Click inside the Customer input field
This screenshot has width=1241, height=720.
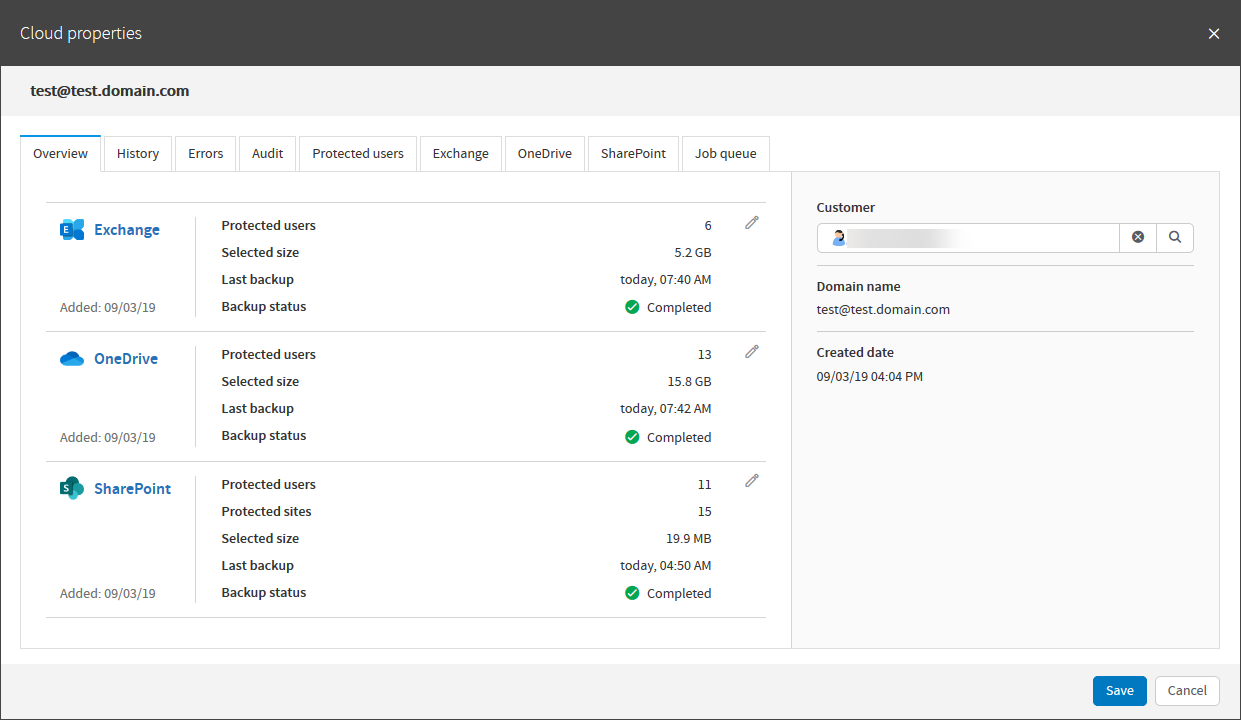(968, 238)
